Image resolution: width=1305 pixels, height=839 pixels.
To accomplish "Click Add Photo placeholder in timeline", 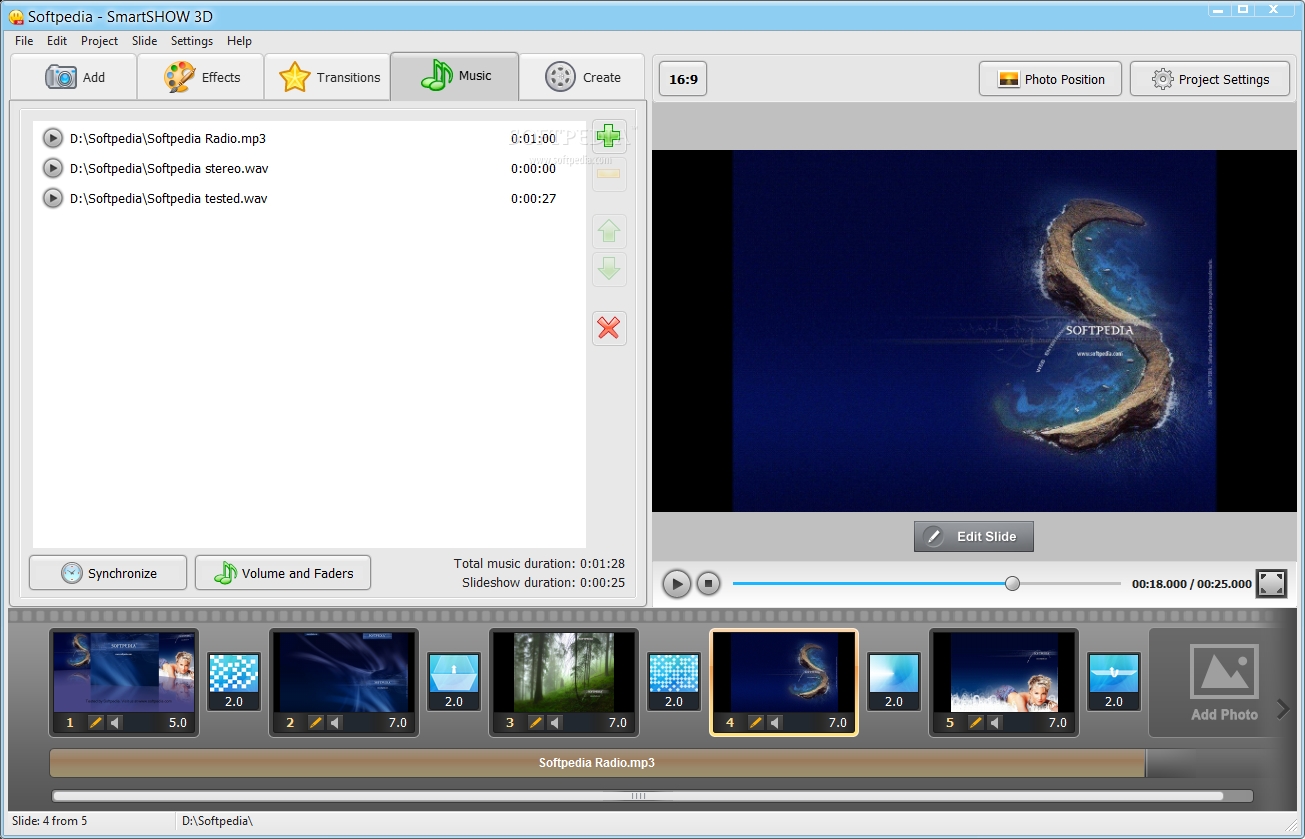I will (x=1224, y=683).
